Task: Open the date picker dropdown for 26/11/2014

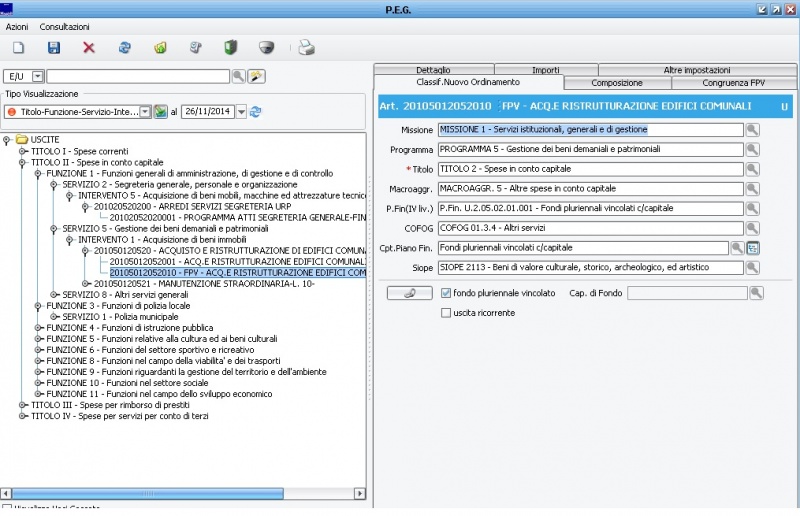Action: [x=241, y=112]
